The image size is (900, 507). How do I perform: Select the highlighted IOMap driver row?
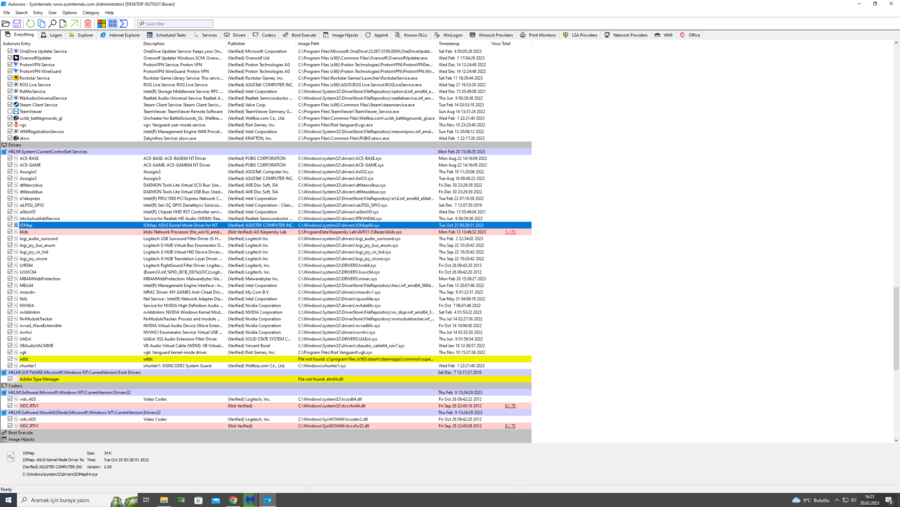266,225
